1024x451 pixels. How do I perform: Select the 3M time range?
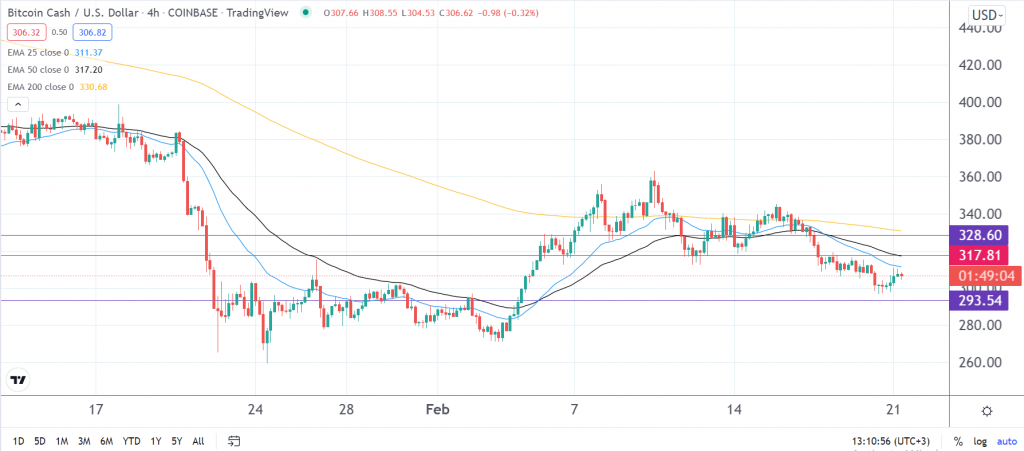pyautogui.click(x=84, y=441)
